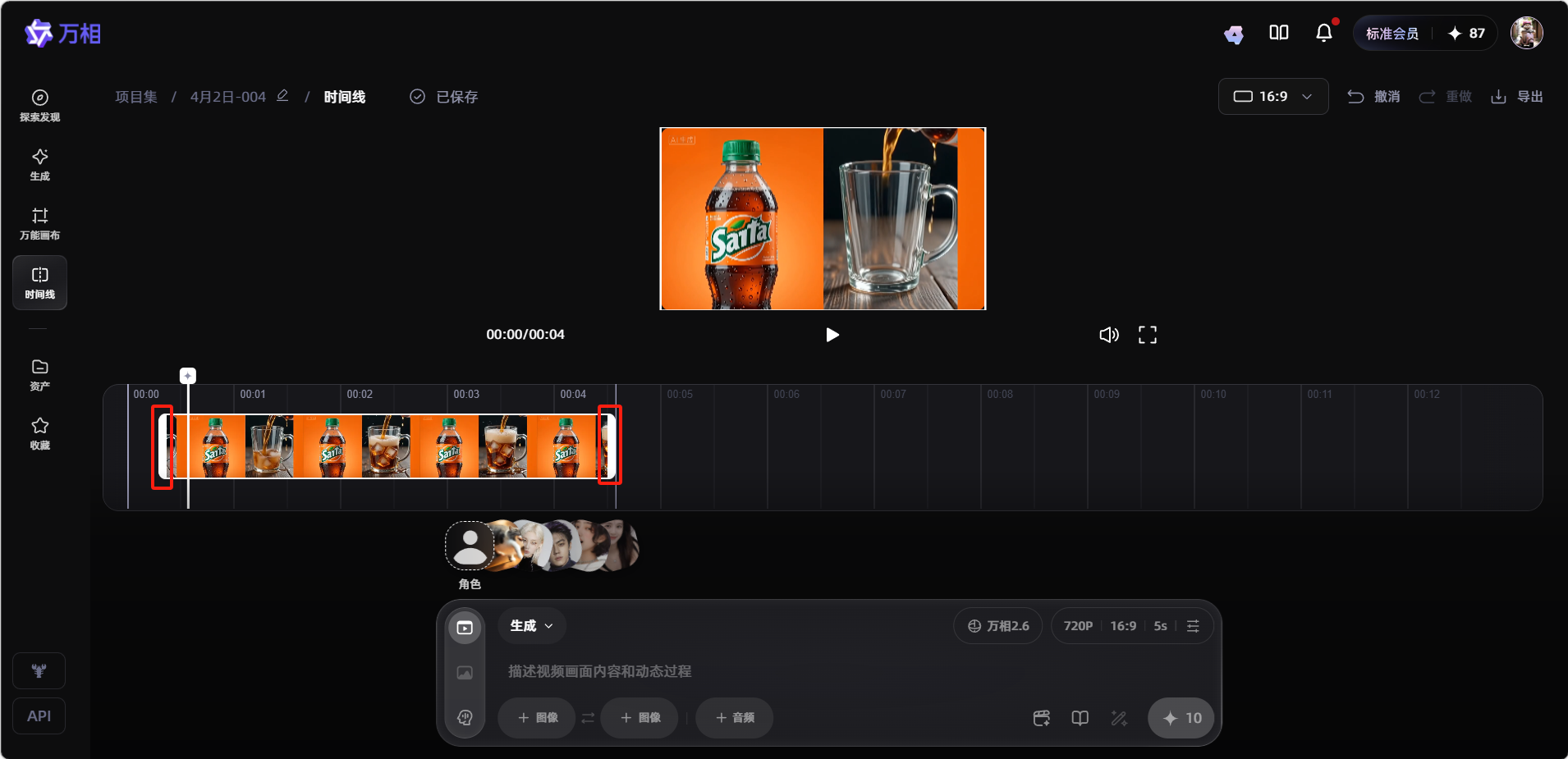Viewport: 1568px width, 759px height.
Task: Open the storyboard clapperboard icon in prompt bar
Action: click(x=1041, y=718)
